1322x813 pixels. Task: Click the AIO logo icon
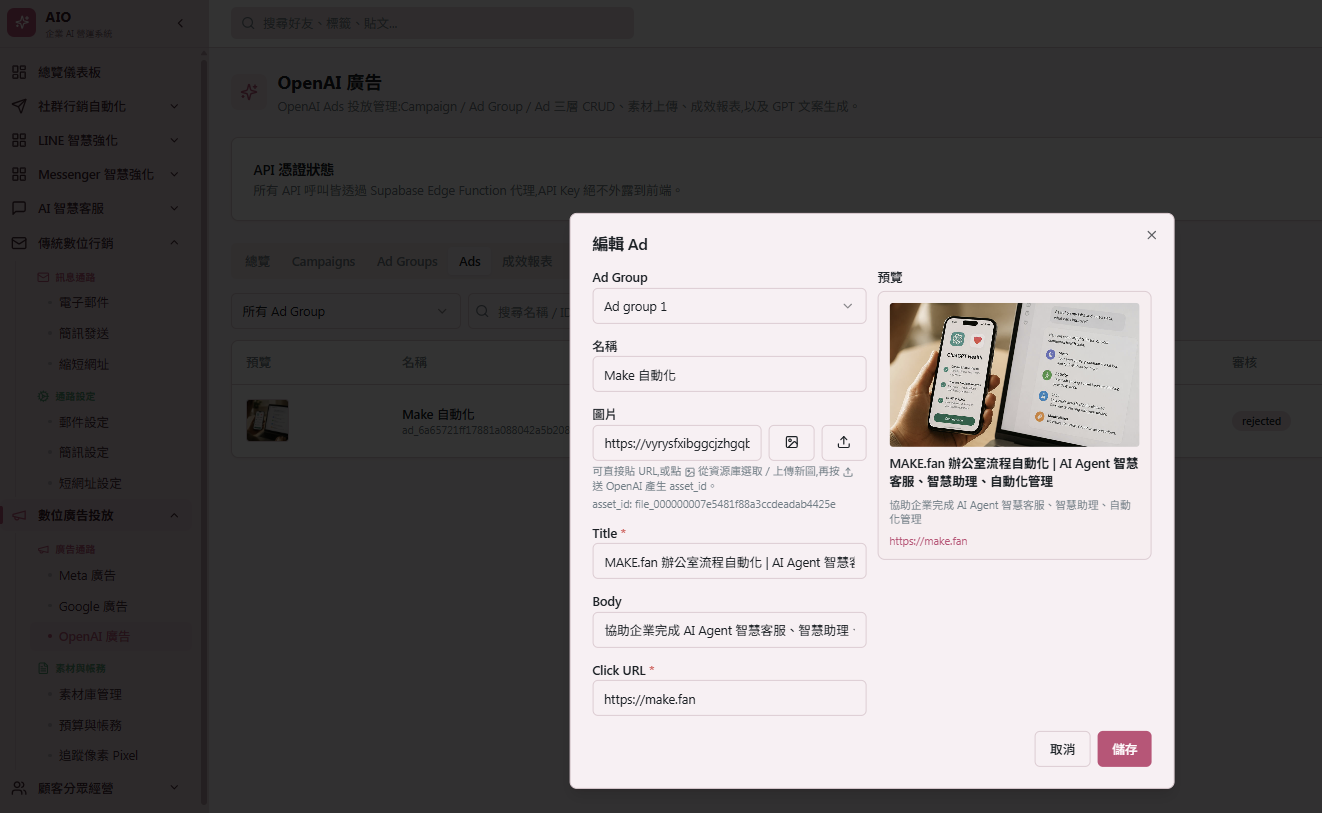(x=21, y=22)
